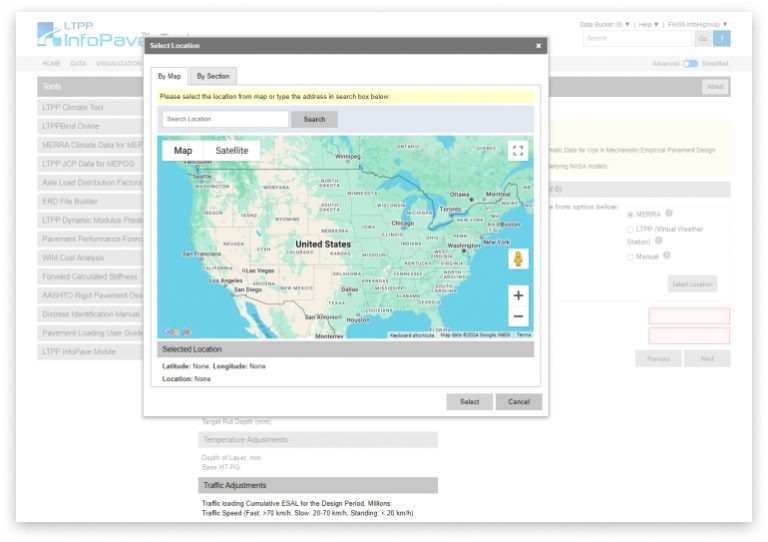Open the Data Bucket dropdown
This screenshot has height=542, width=768.
[x=604, y=24]
